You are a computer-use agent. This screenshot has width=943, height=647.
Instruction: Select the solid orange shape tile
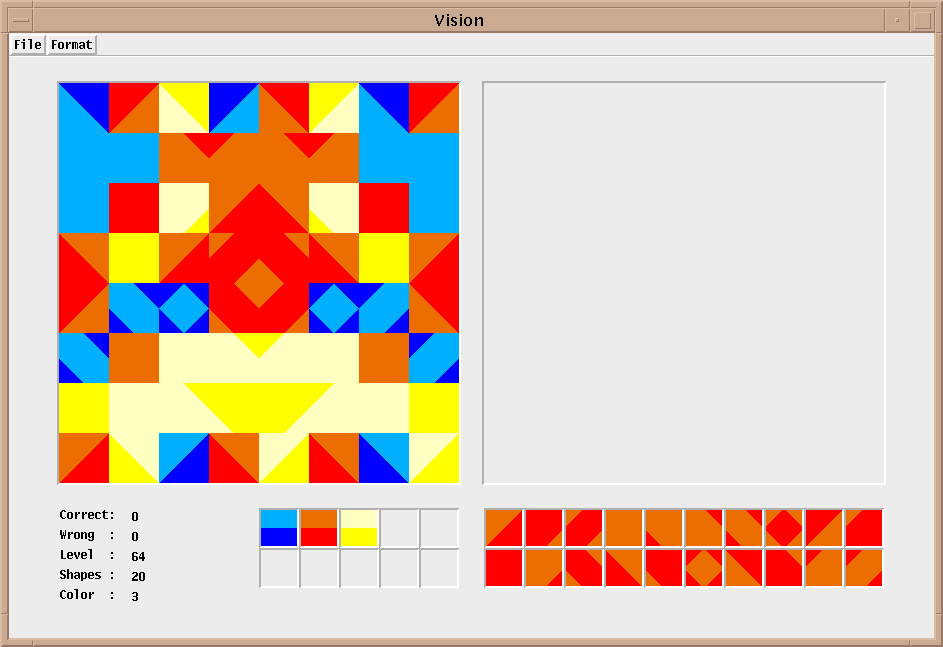[624, 528]
